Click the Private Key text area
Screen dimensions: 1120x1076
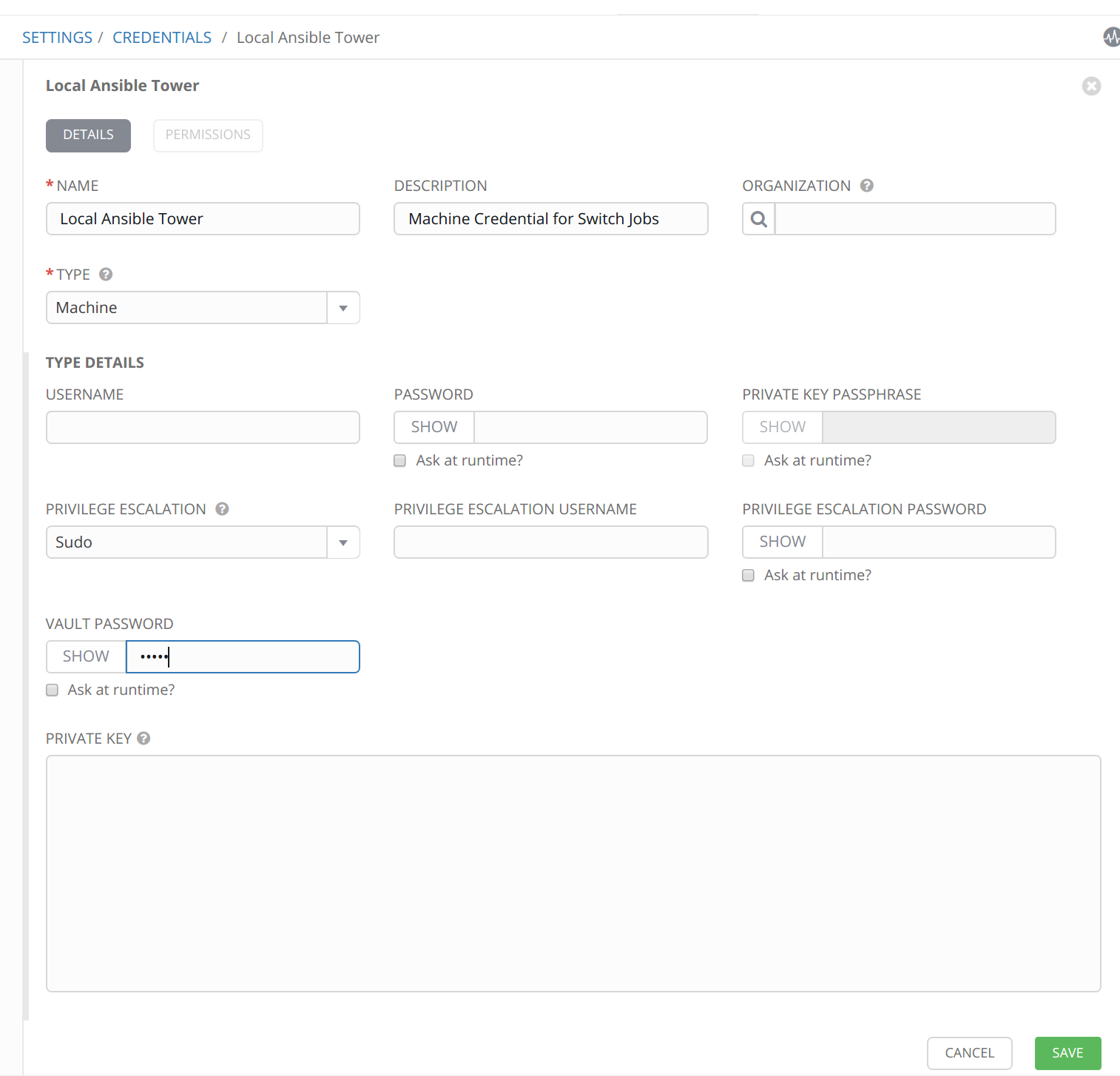click(573, 873)
